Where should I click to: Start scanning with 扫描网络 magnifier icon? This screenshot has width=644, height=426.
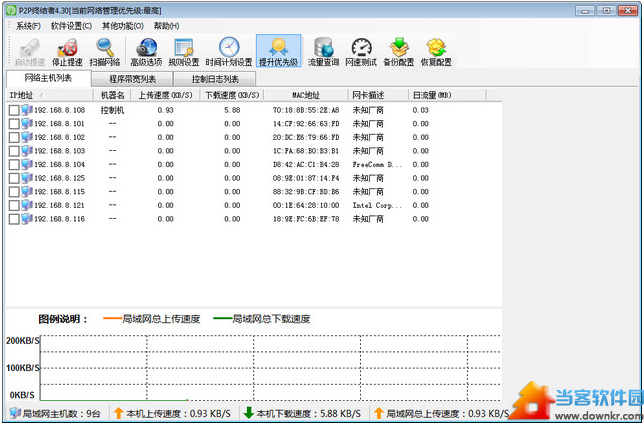(105, 47)
